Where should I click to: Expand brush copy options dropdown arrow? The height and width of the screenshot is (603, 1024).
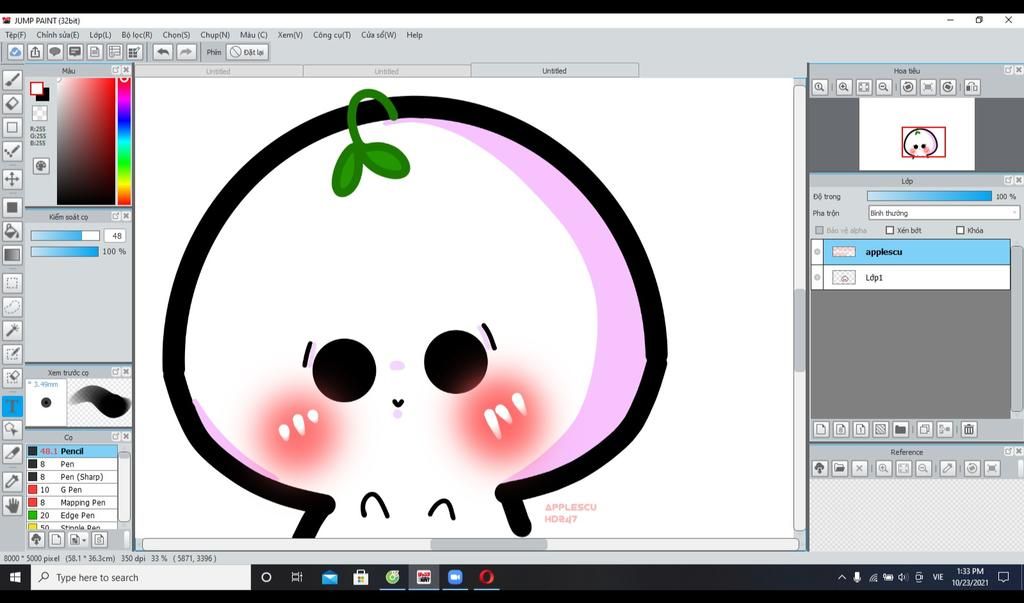click(x=85, y=540)
